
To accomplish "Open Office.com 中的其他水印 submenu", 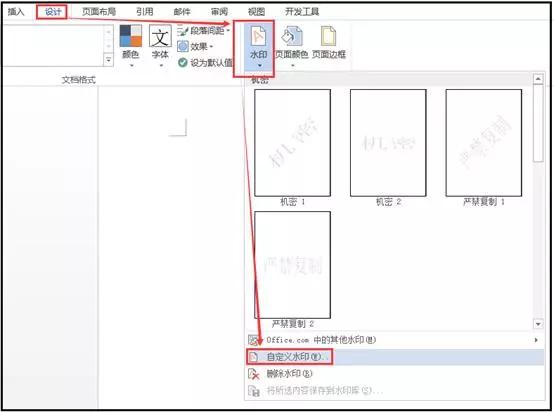I will click(x=395, y=340).
